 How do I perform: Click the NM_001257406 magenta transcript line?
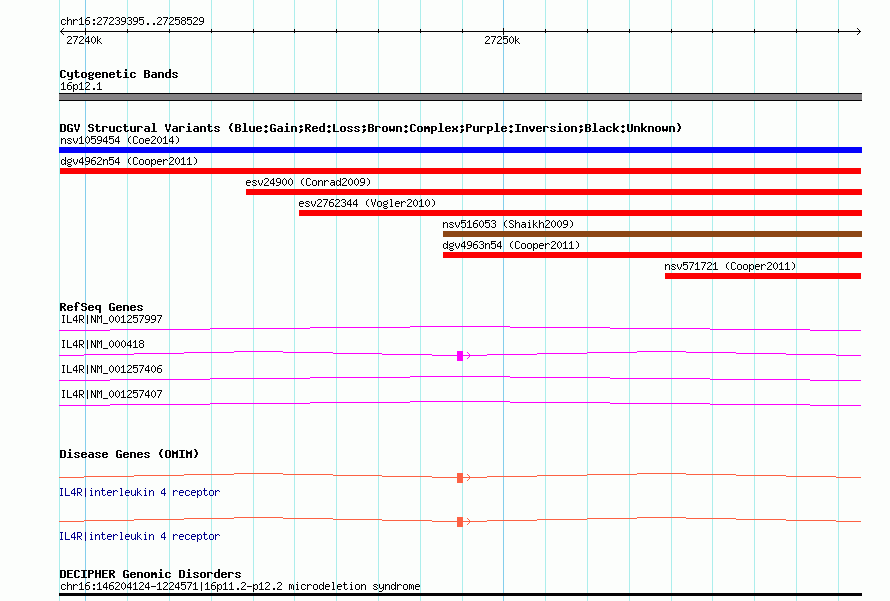(x=460, y=378)
